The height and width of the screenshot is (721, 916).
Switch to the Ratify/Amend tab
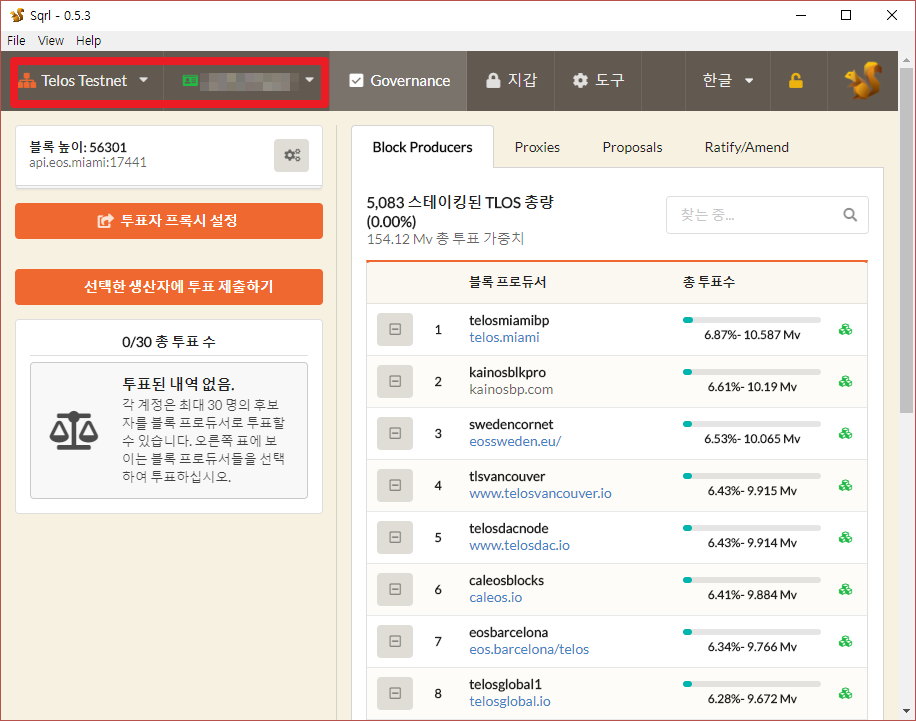[x=747, y=147]
